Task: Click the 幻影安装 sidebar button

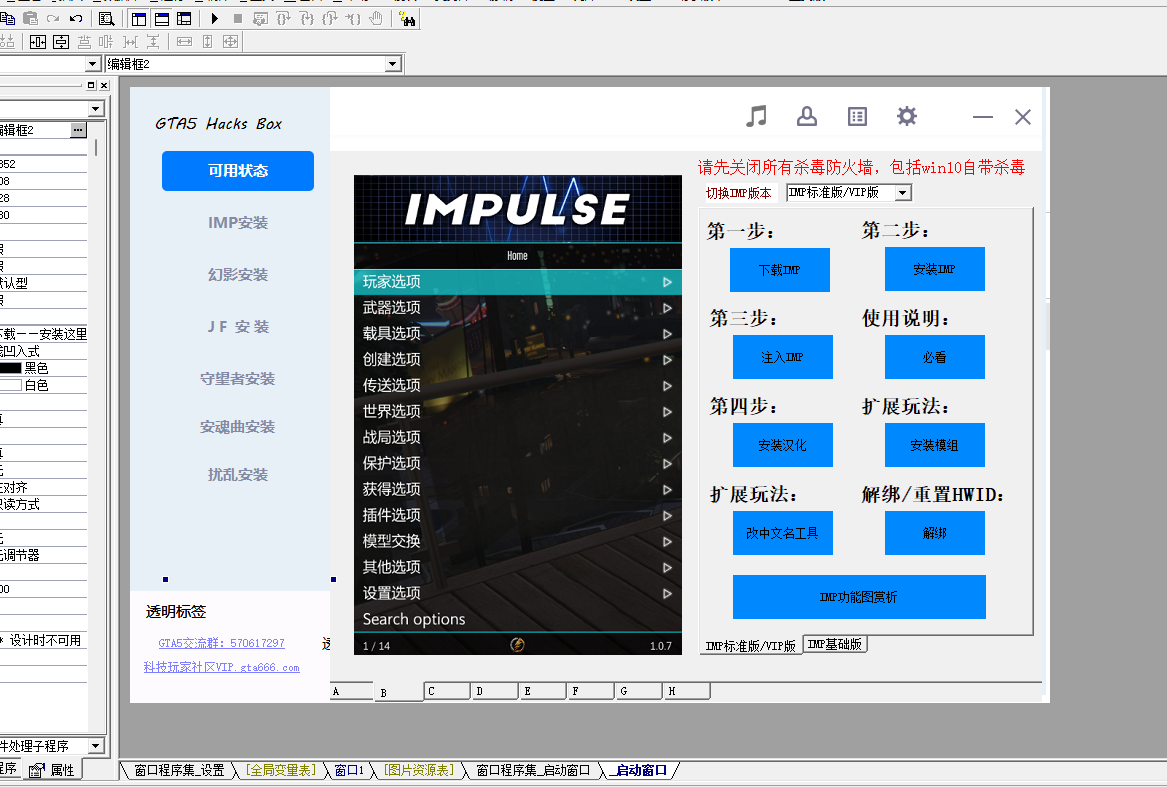Action: [238, 275]
